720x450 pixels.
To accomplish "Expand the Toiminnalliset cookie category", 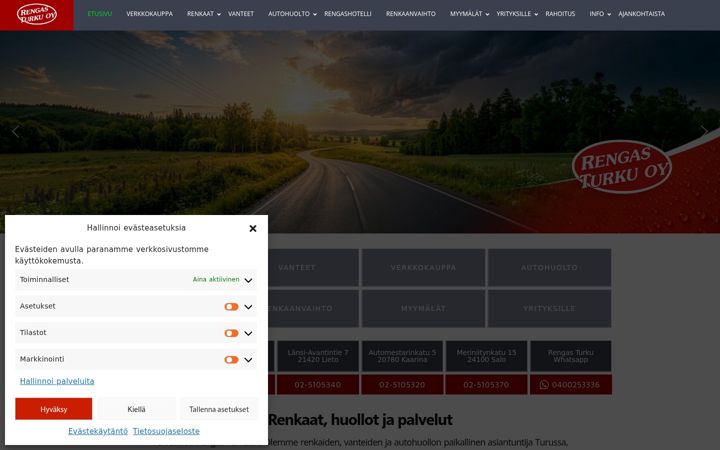I will (248, 280).
